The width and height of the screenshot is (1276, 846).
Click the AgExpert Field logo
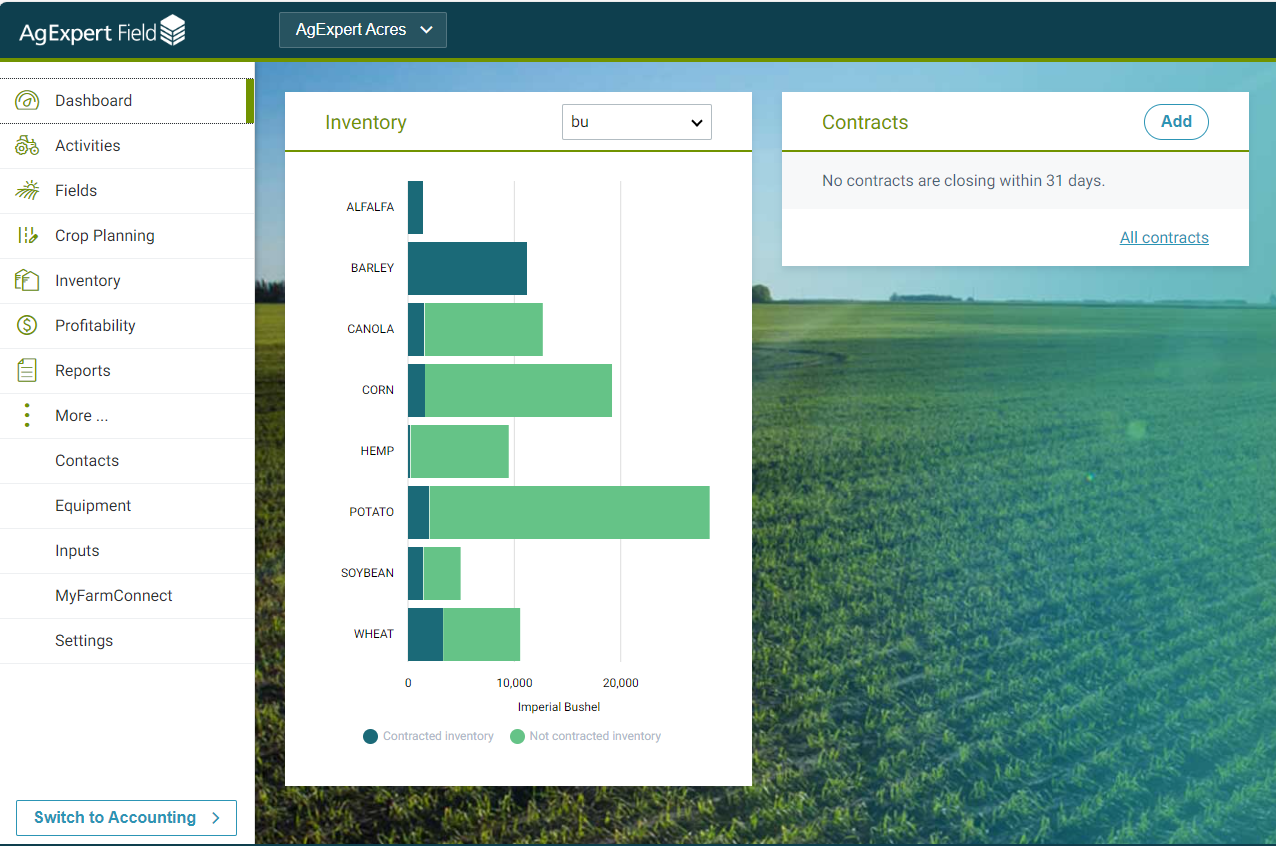coord(102,31)
